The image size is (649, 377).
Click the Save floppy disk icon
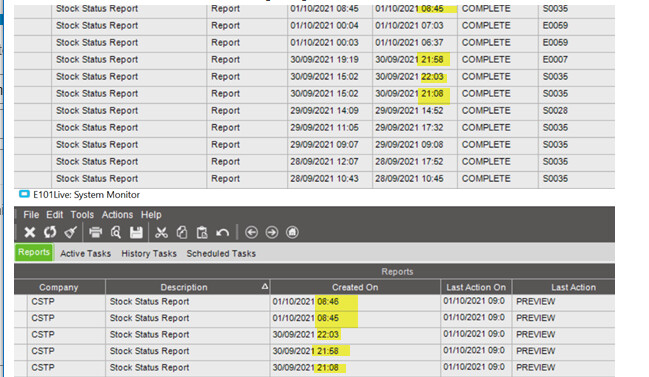point(136,233)
